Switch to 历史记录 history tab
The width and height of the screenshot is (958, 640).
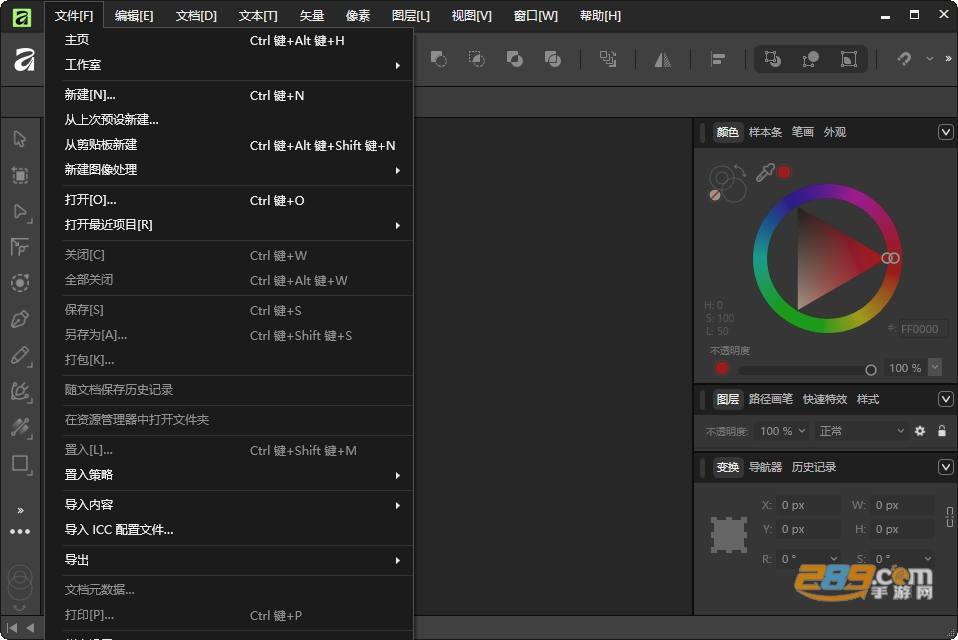[814, 467]
